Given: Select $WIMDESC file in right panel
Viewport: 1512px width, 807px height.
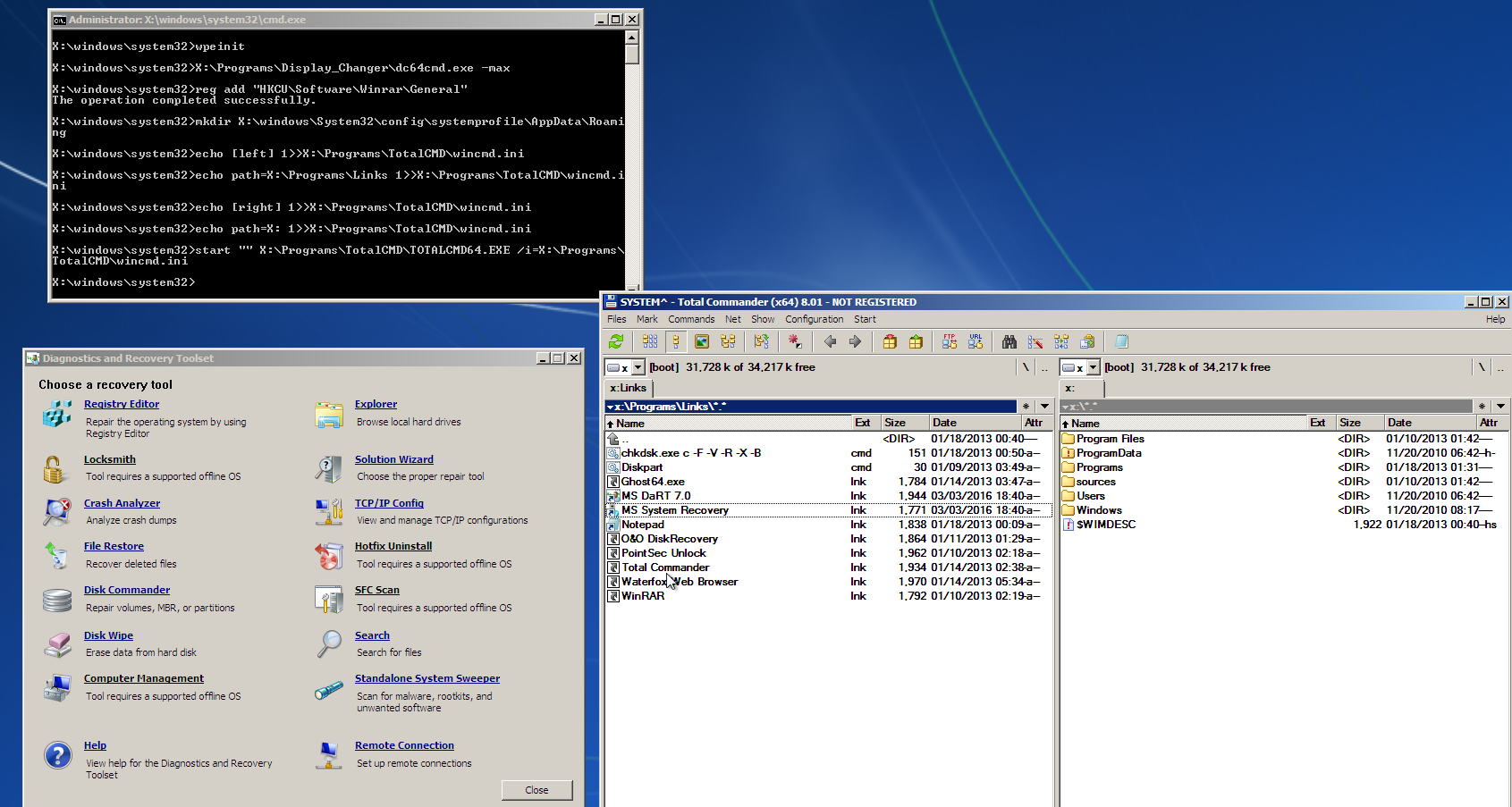Looking at the screenshot, I should pos(1105,525).
